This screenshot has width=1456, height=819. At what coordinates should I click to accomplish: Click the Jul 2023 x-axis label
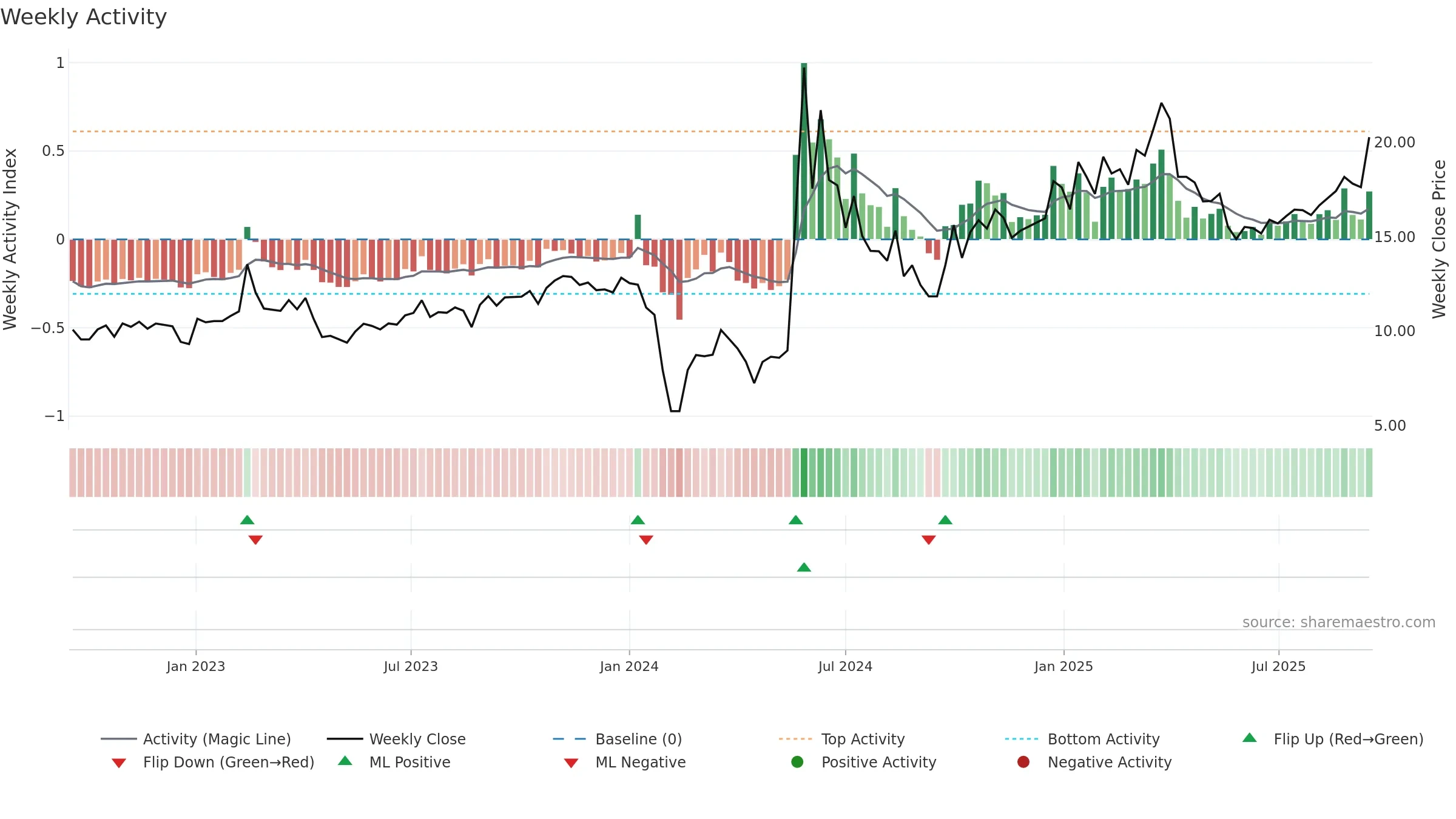(x=411, y=667)
